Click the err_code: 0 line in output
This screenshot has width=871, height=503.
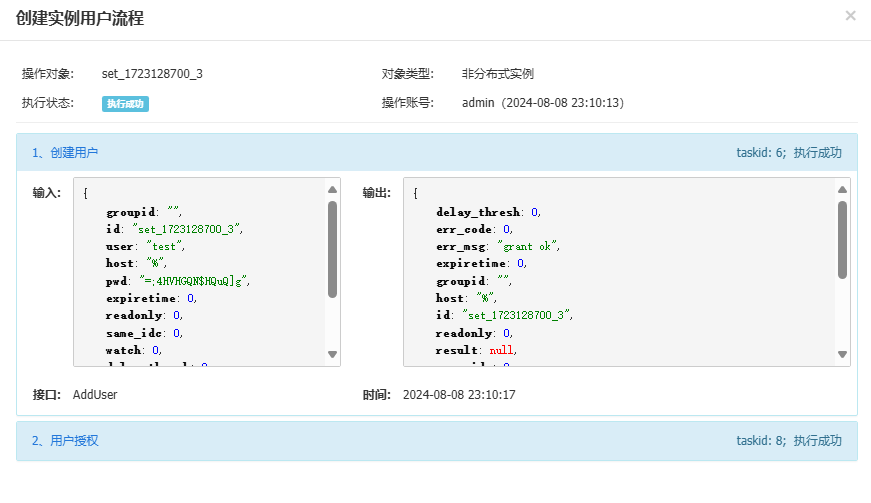474,229
